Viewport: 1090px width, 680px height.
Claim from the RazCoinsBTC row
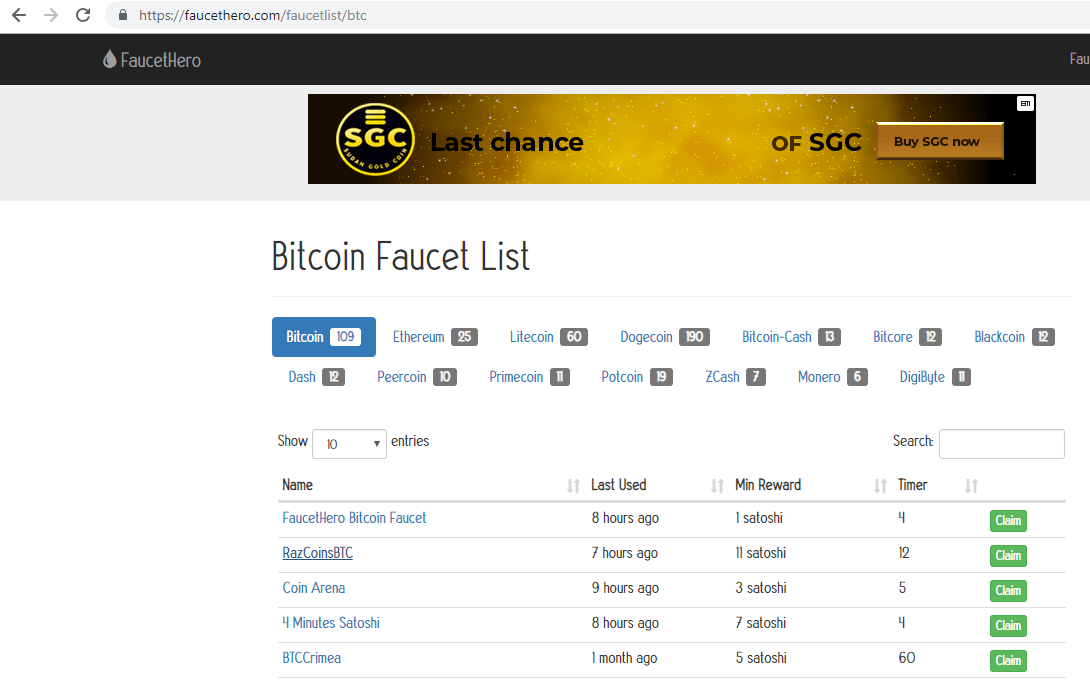(1008, 556)
